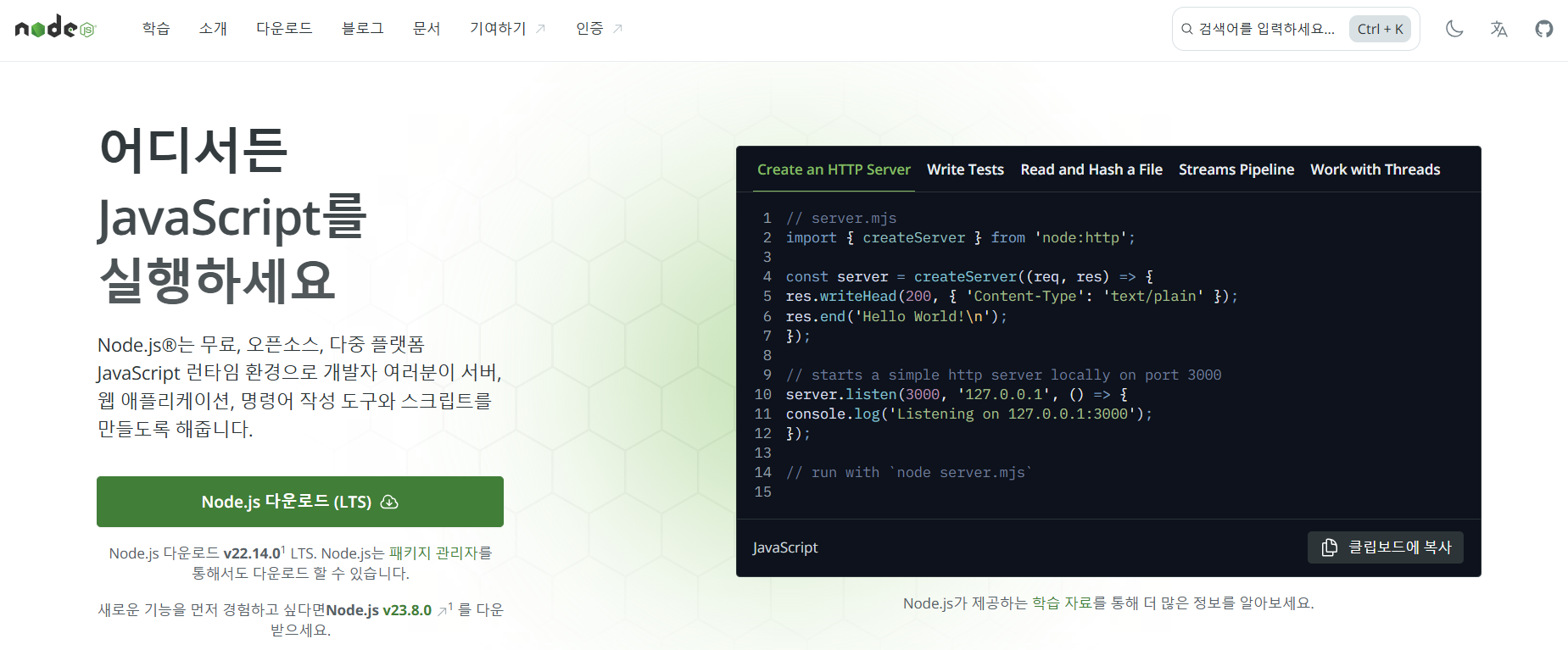This screenshot has height=650, width=1568.
Task: Click the import createServer code line
Action: [960, 238]
